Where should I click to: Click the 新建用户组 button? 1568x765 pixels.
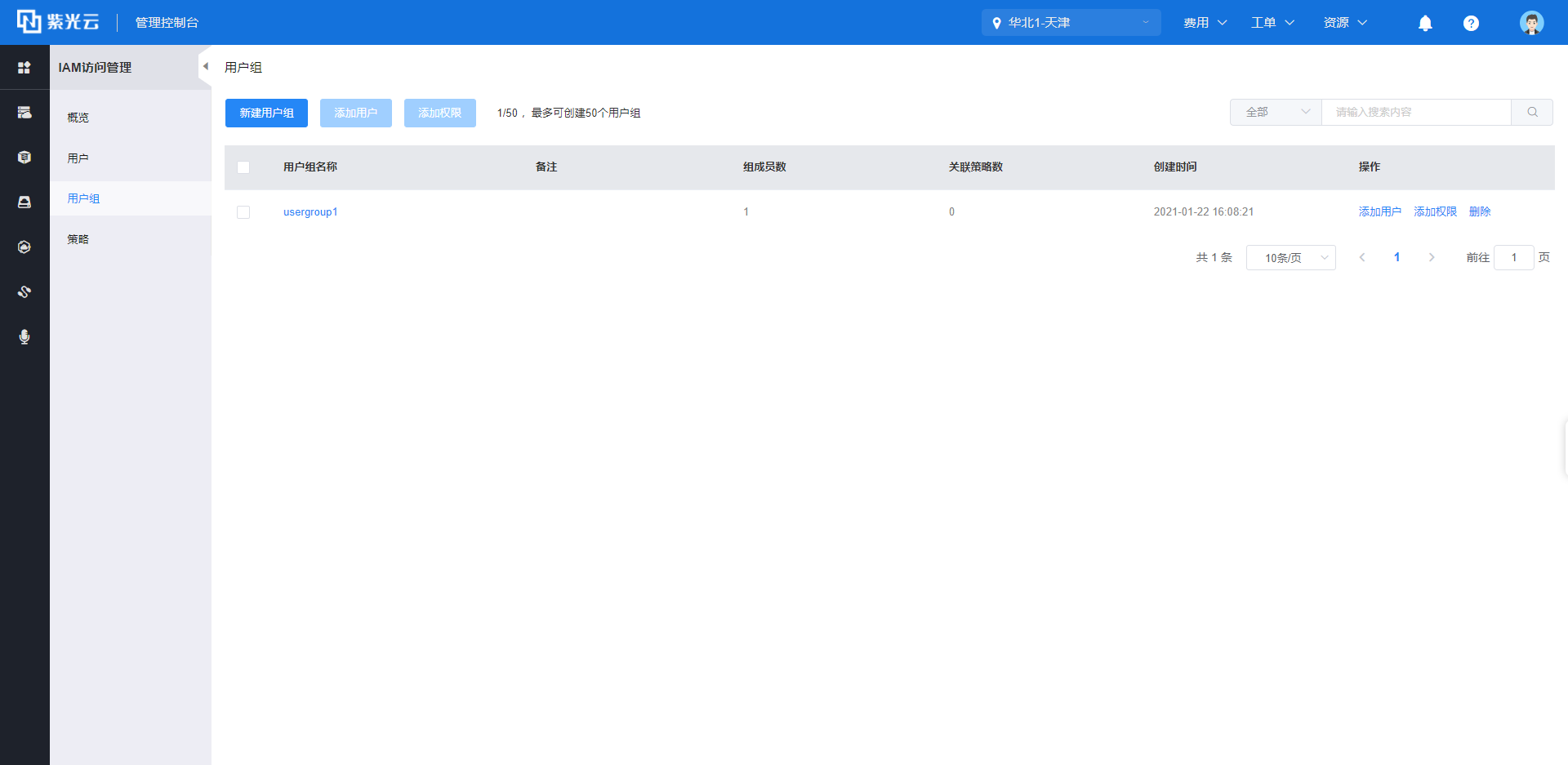[x=266, y=113]
